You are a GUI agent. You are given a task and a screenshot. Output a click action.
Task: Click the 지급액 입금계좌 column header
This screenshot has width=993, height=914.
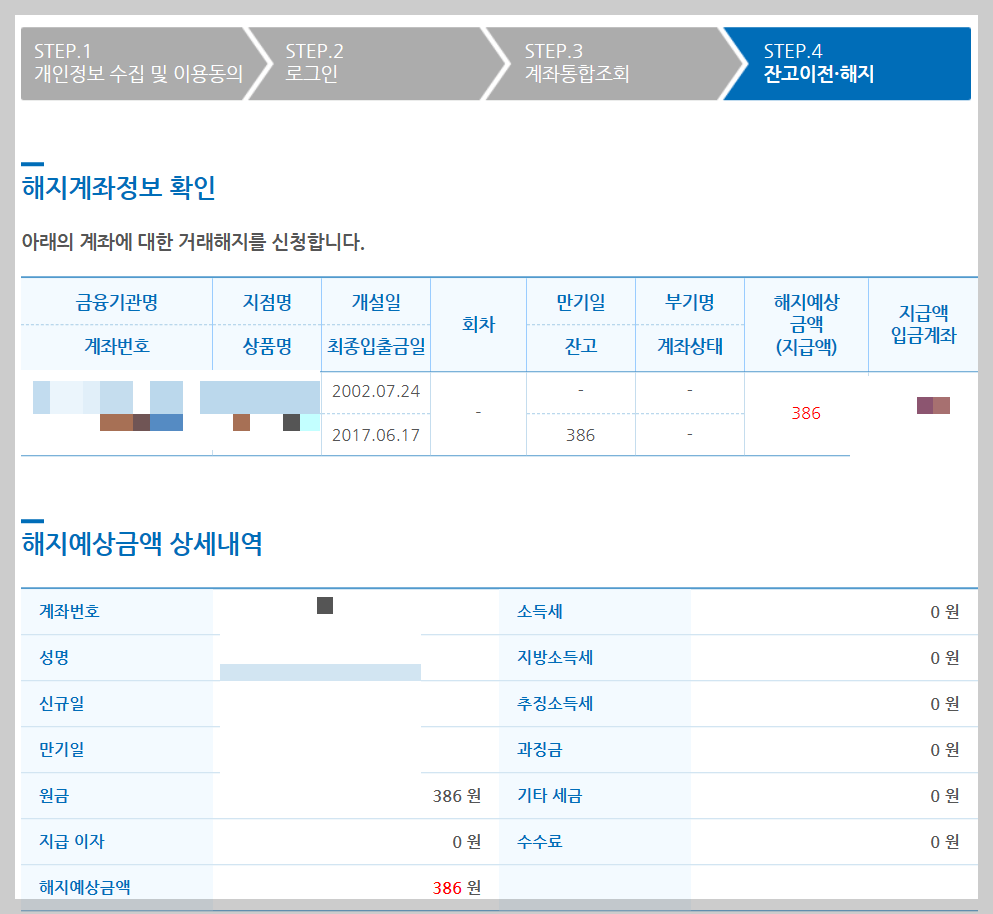(922, 324)
